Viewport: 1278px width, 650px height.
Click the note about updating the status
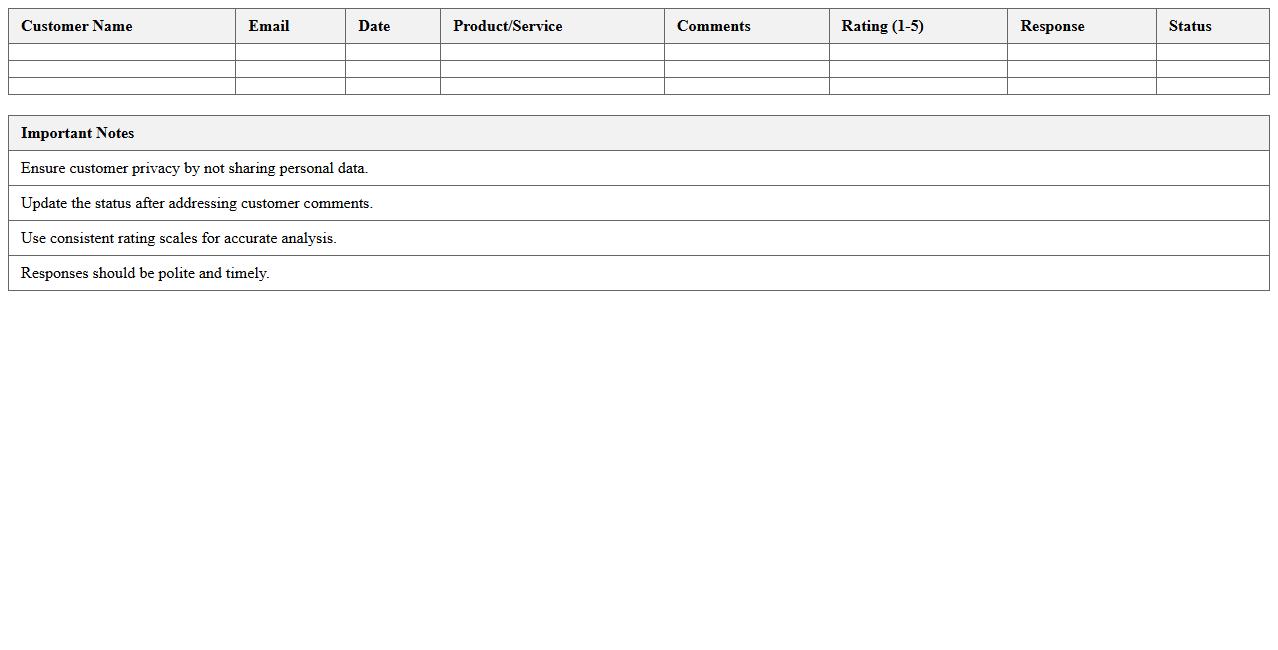196,203
